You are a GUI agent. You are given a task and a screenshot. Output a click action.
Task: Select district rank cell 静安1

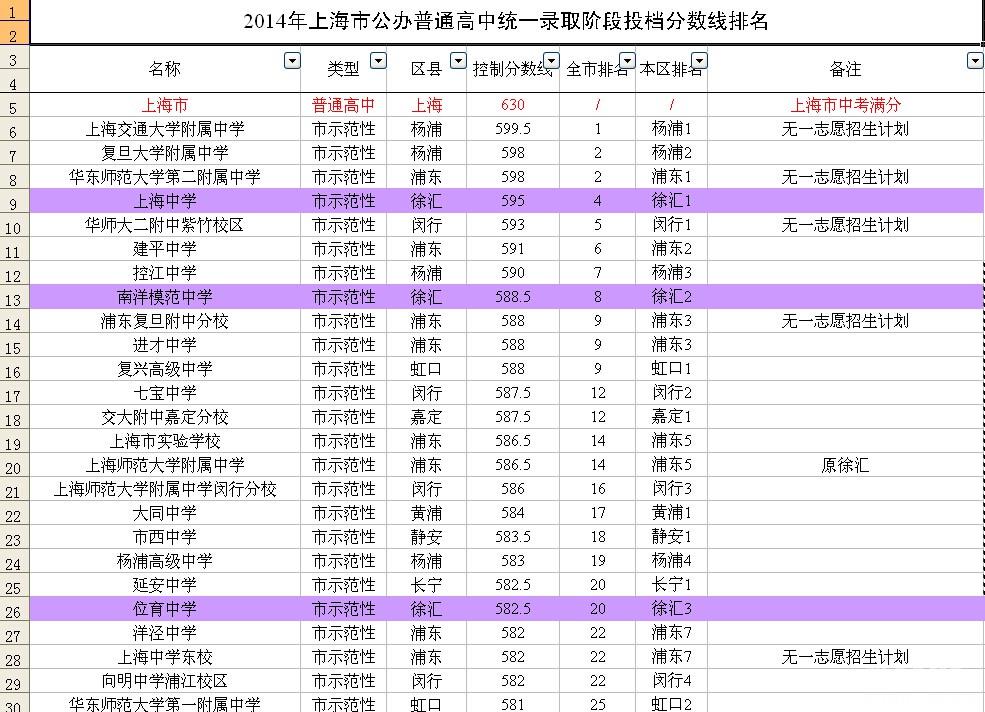672,537
